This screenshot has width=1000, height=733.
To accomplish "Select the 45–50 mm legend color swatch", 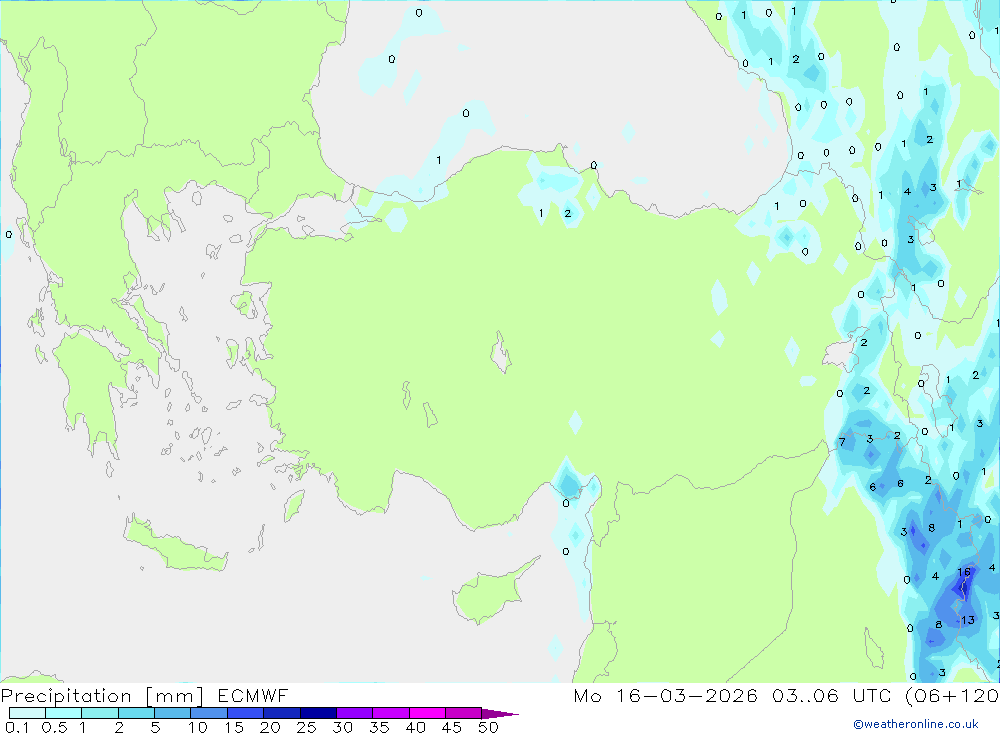I will (463, 713).
